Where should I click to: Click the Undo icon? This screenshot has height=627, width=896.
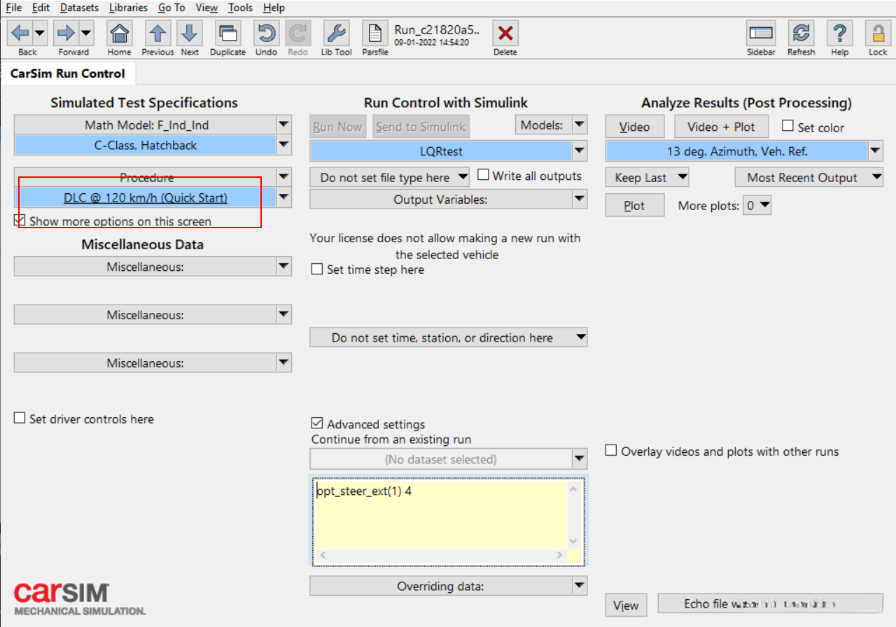pos(266,33)
